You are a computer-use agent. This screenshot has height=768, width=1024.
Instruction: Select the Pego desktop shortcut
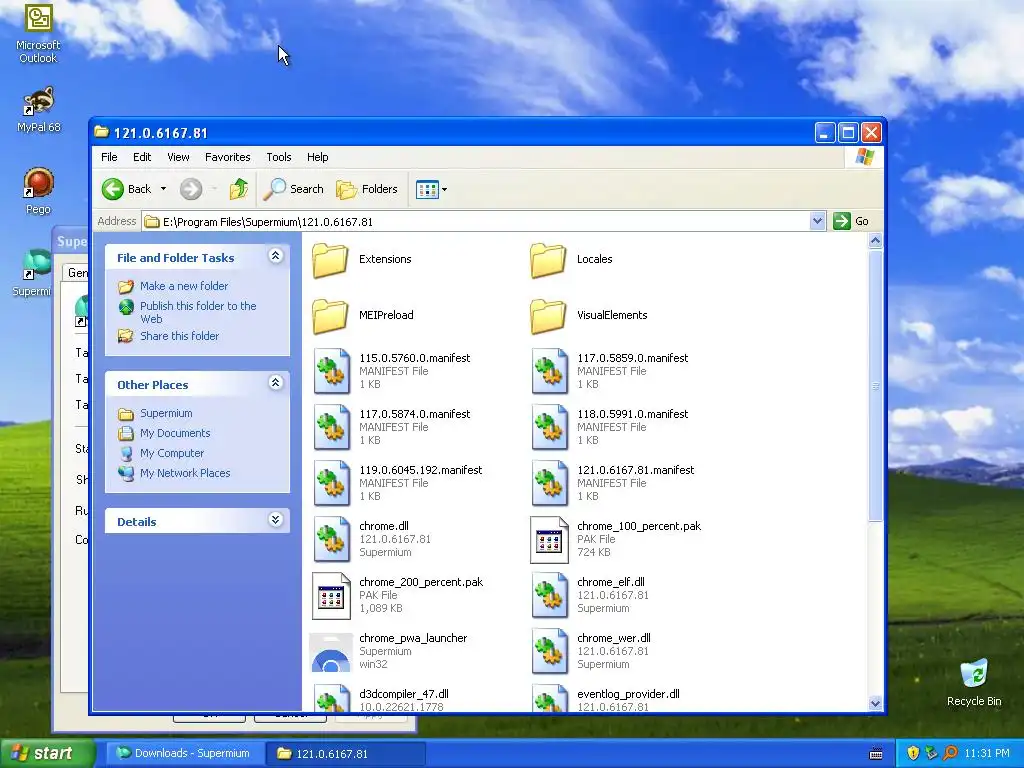[x=39, y=191]
